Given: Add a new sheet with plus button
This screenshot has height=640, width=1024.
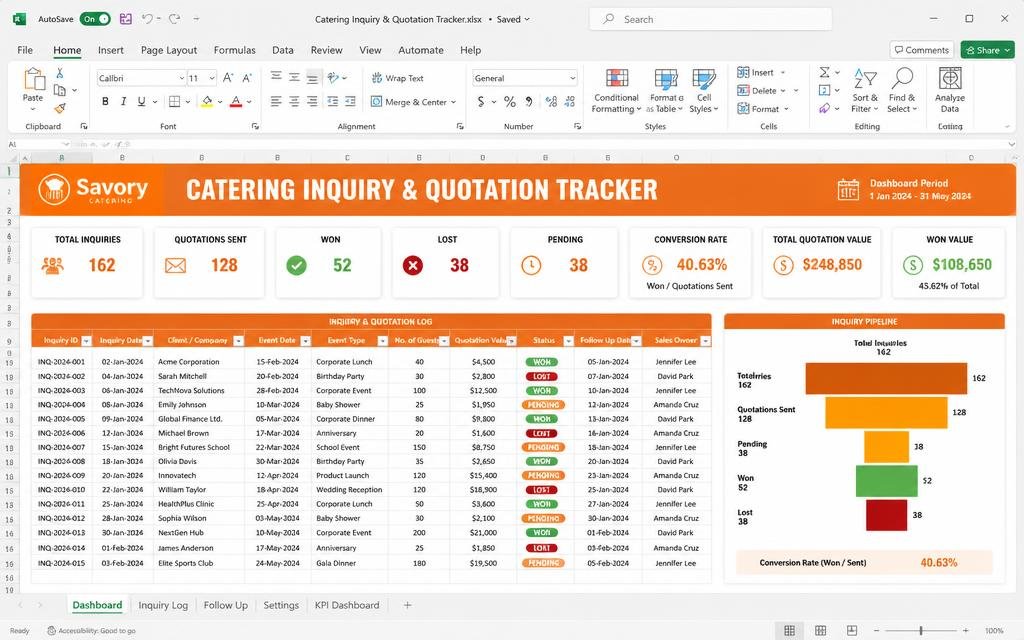Looking at the screenshot, I should coord(407,605).
